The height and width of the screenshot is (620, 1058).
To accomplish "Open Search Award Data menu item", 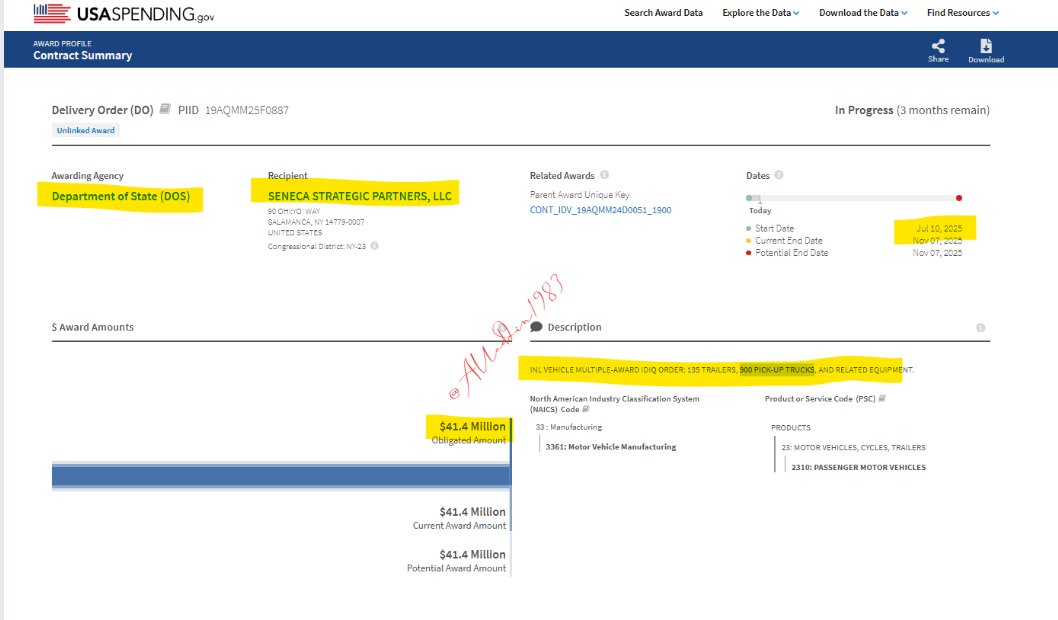I will tap(663, 13).
